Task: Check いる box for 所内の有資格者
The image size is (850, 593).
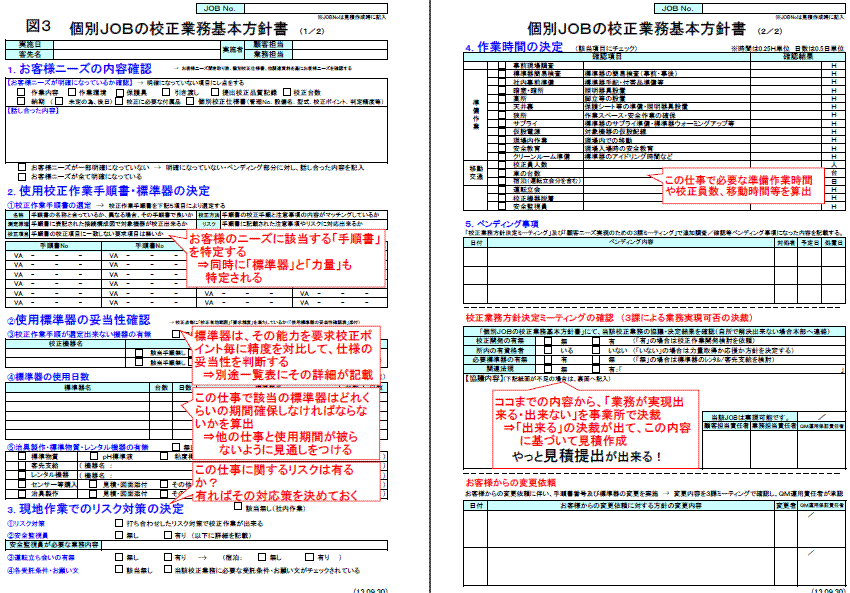Action: pos(548,351)
